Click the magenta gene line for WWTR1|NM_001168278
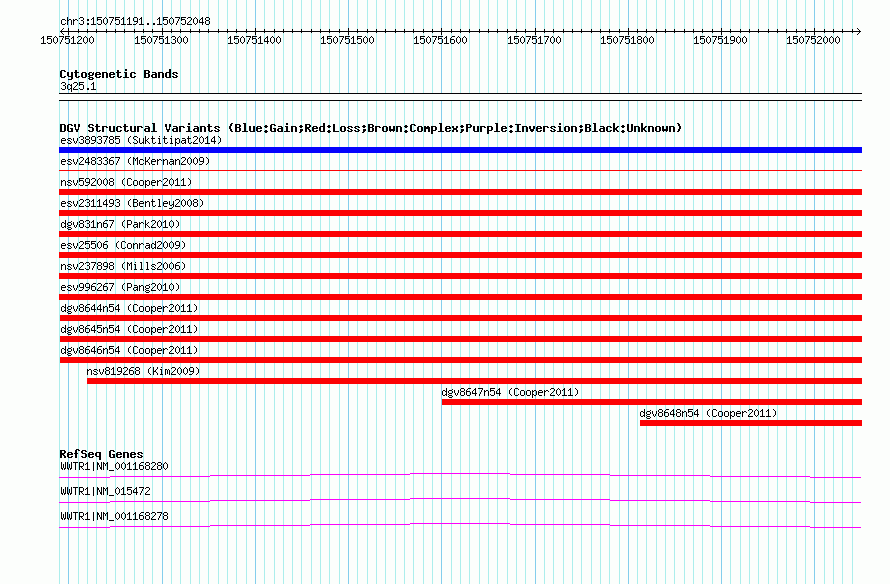Viewport: 890px width, 584px height. pos(460,525)
